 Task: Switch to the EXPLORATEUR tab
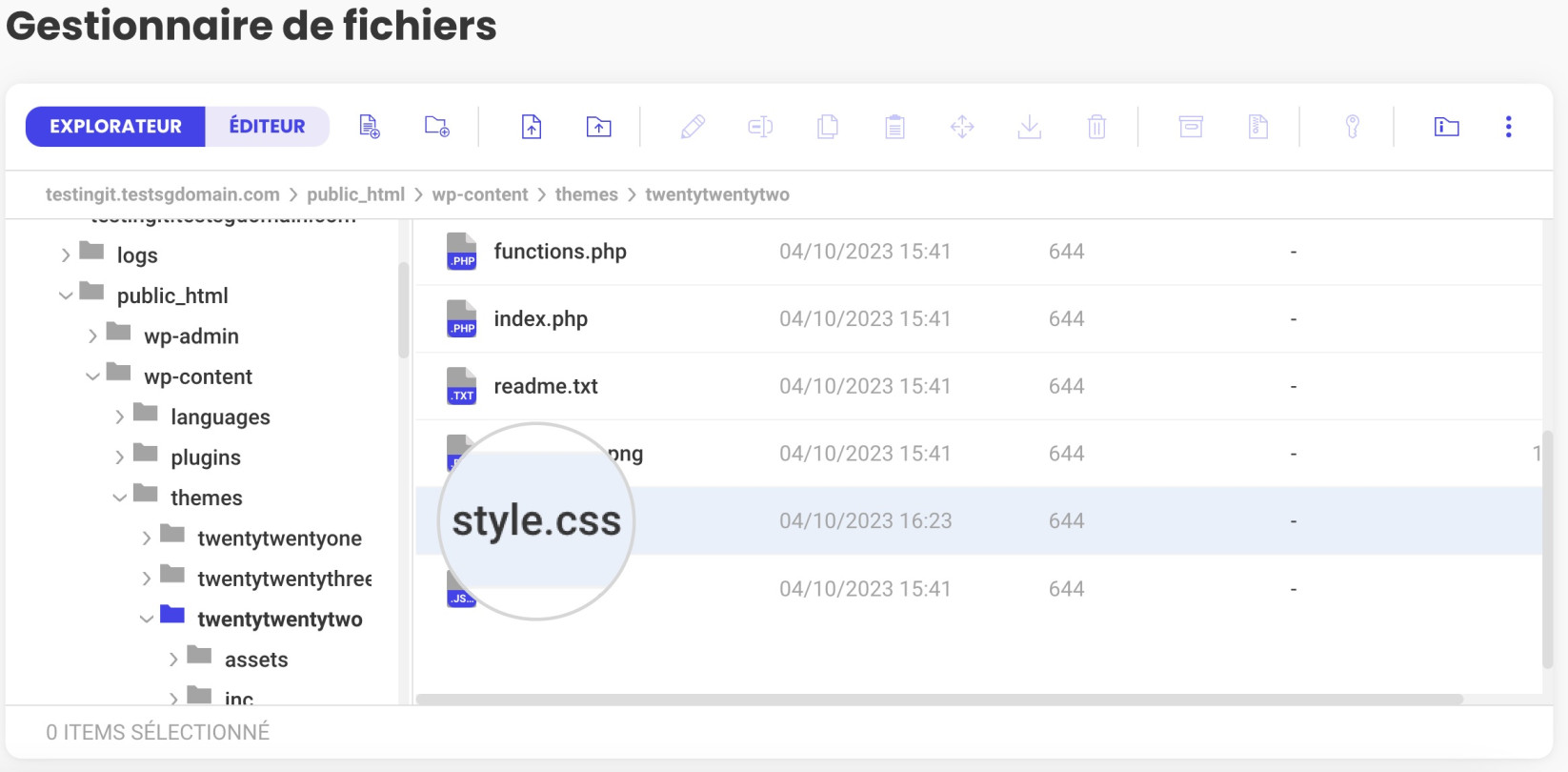point(115,127)
